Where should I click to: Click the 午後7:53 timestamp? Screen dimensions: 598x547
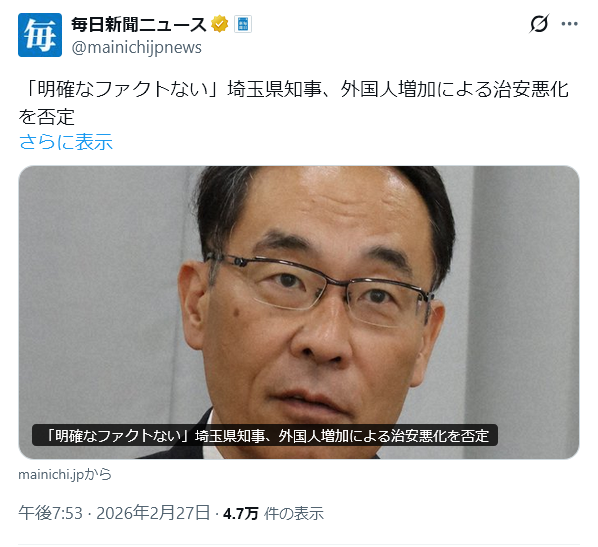coord(50,513)
